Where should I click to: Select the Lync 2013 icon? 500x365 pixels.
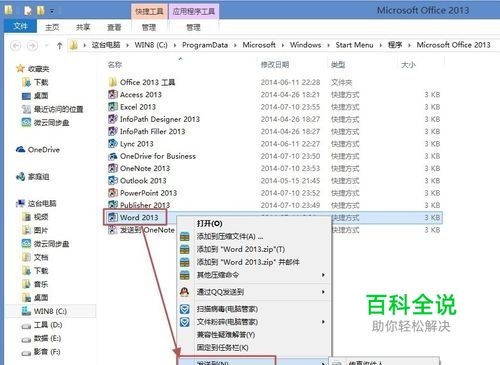click(113, 144)
